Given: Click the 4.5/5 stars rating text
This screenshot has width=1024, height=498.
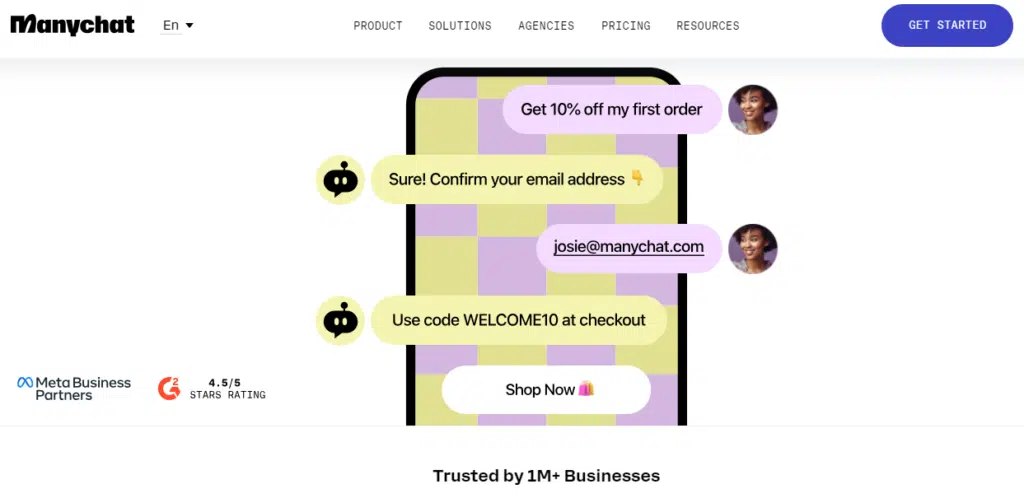Looking at the screenshot, I should 227,389.
